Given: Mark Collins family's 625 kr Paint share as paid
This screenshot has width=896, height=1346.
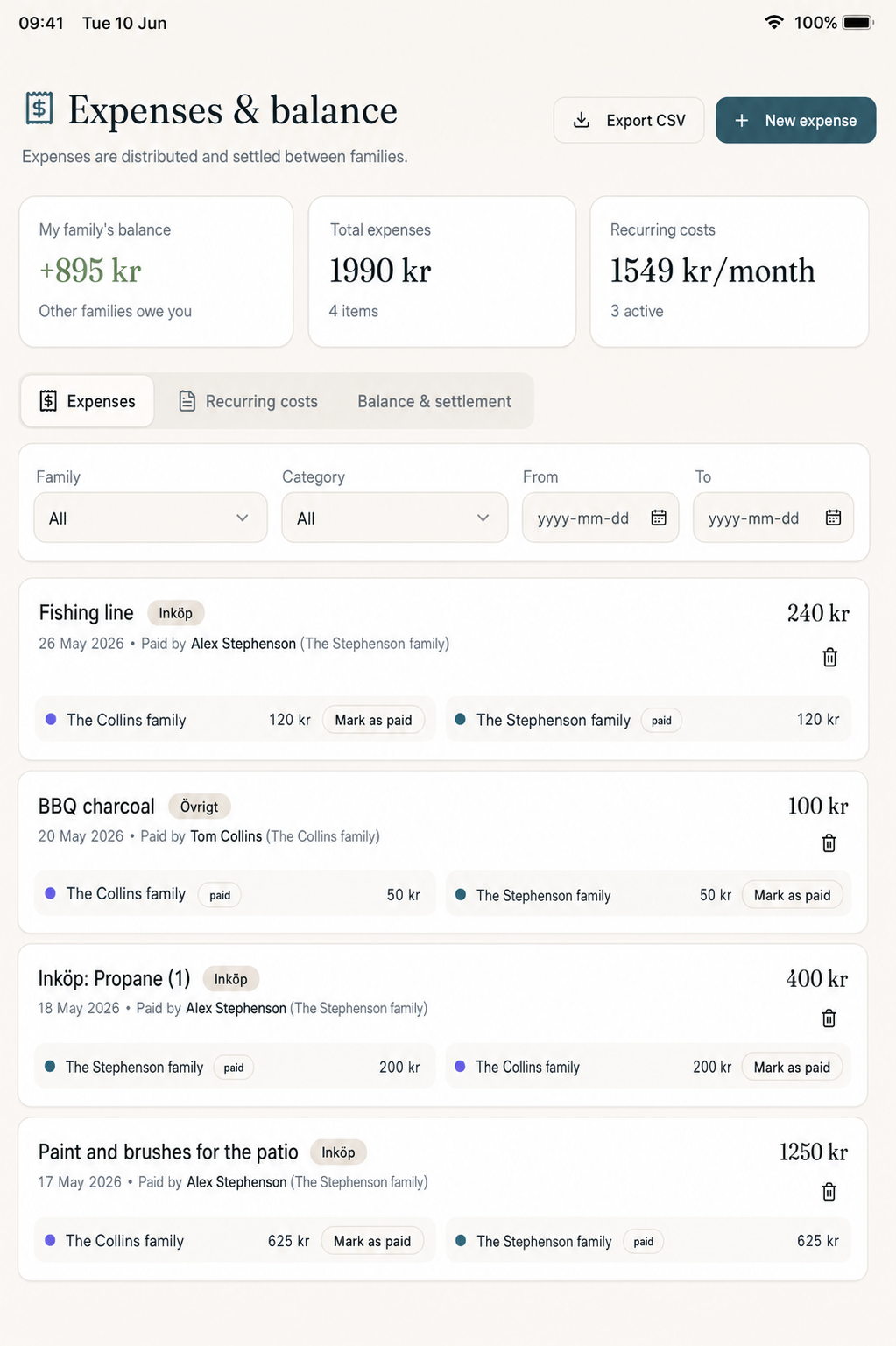Looking at the screenshot, I should pos(372,1241).
